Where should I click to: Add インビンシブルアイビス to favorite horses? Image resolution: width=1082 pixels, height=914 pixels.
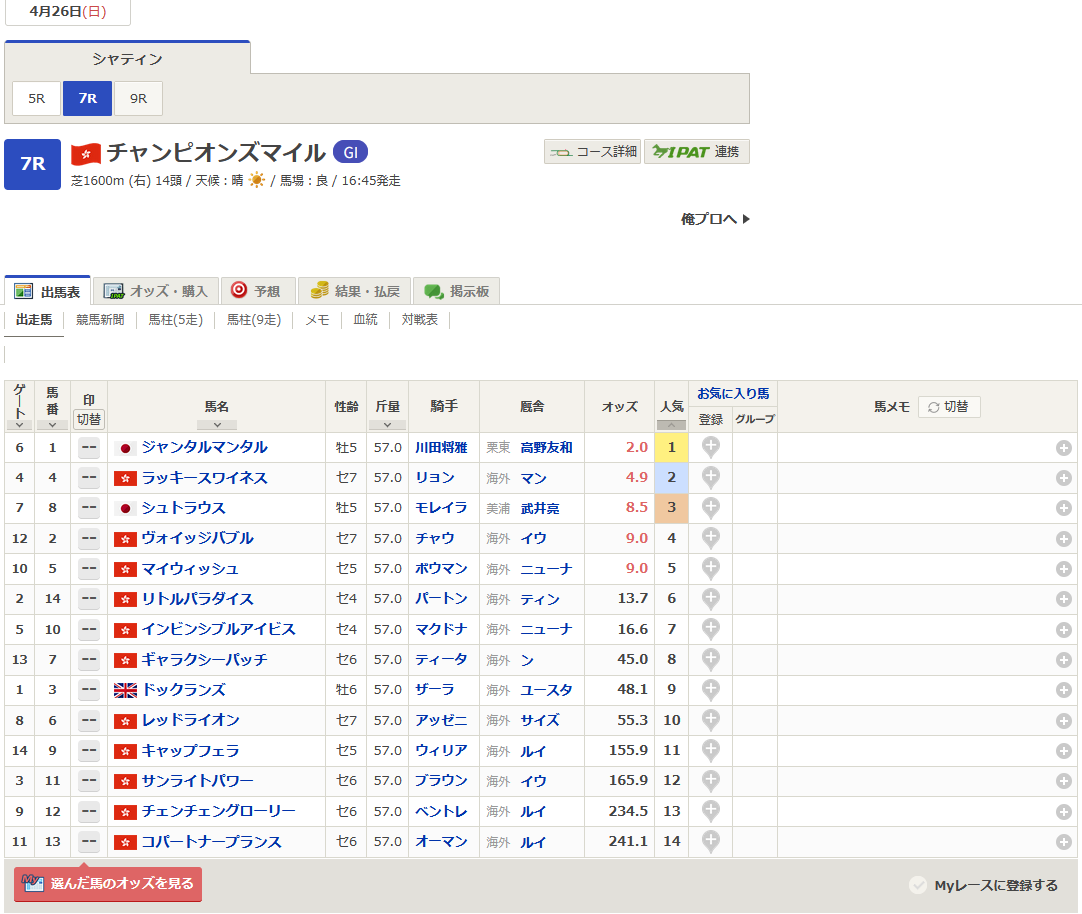[x=711, y=630]
